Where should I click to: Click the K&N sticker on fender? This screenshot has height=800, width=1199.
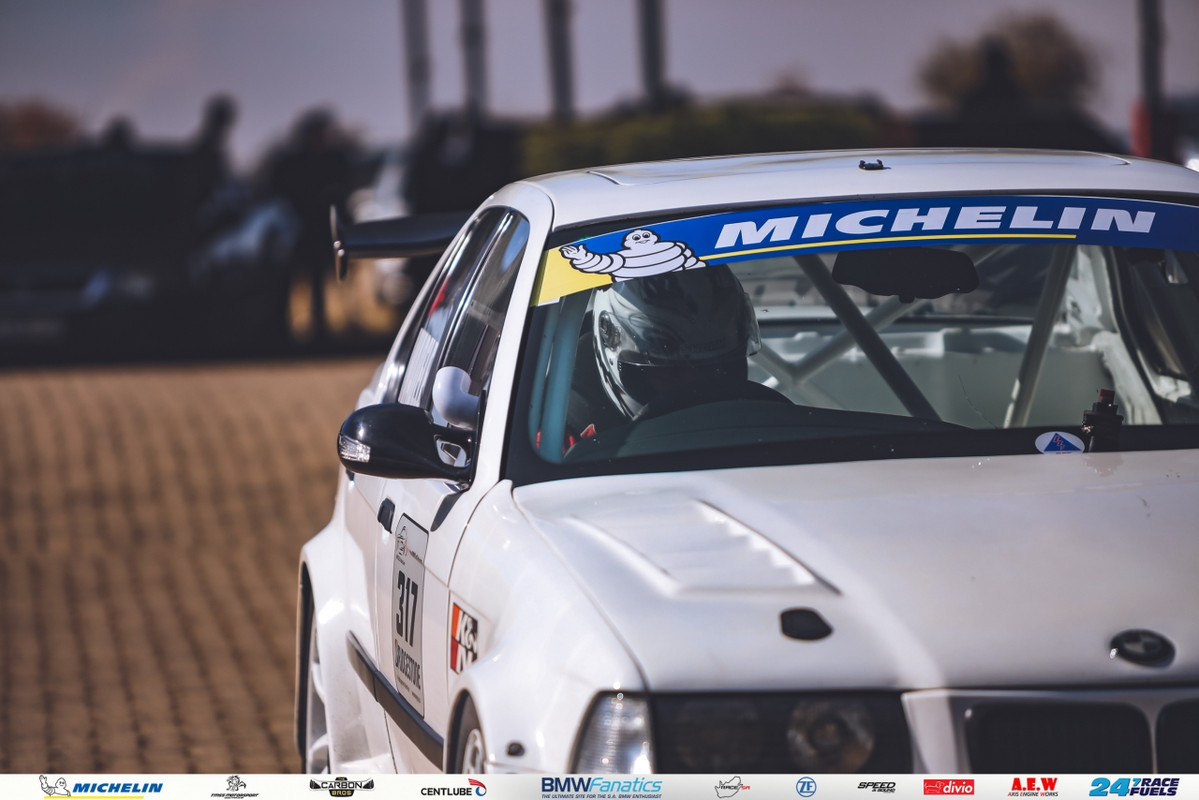tap(463, 638)
